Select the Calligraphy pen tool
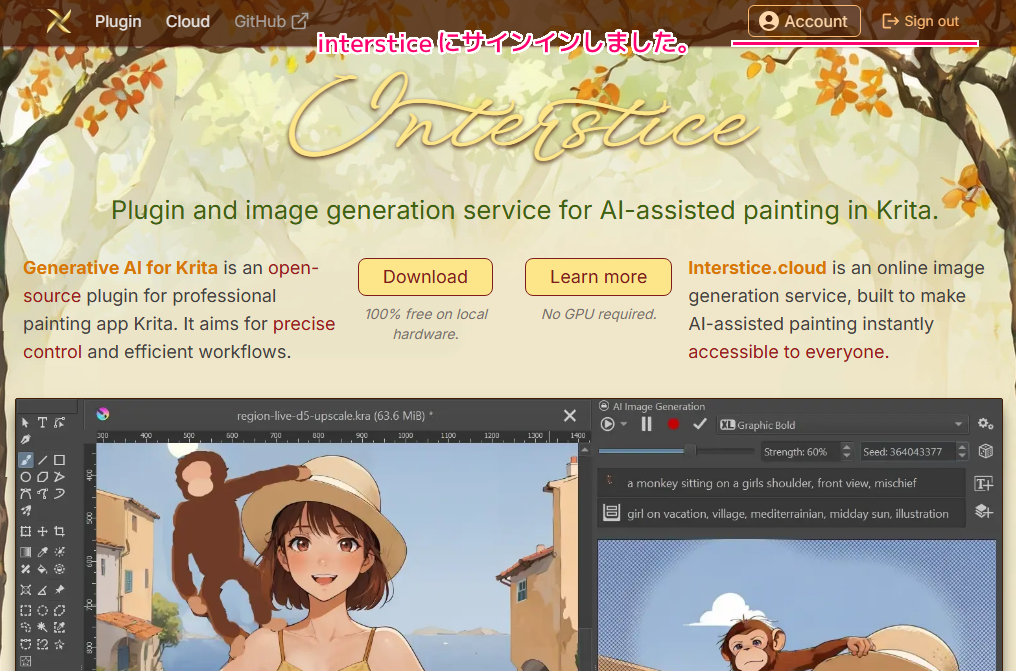1016x671 pixels. tap(25, 438)
